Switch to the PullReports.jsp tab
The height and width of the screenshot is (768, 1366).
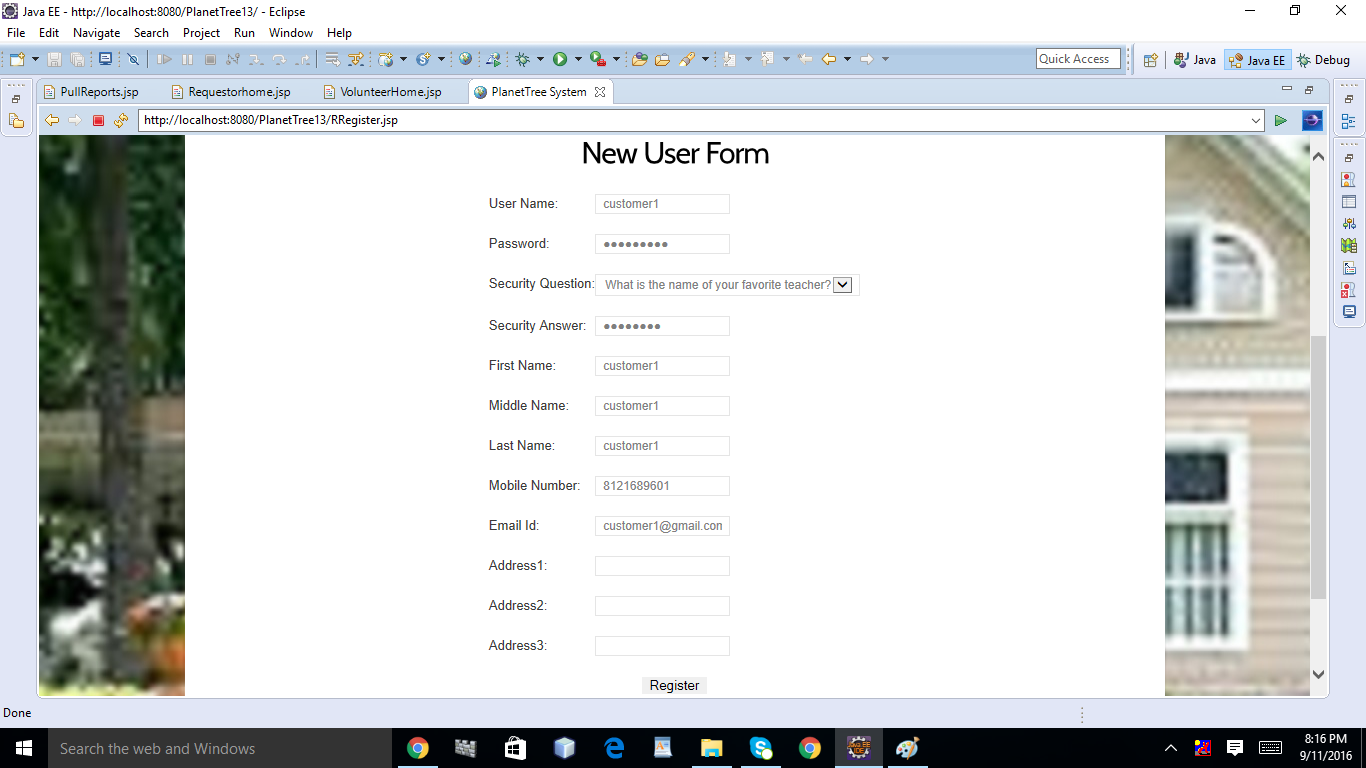pyautogui.click(x=90, y=92)
